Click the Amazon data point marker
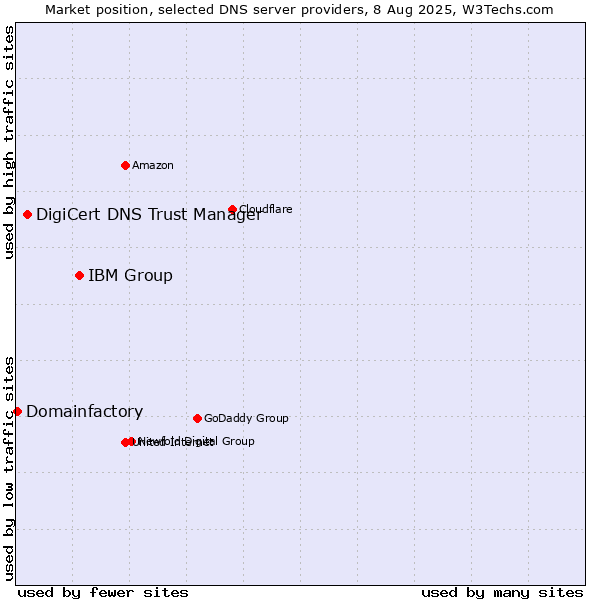 point(125,165)
